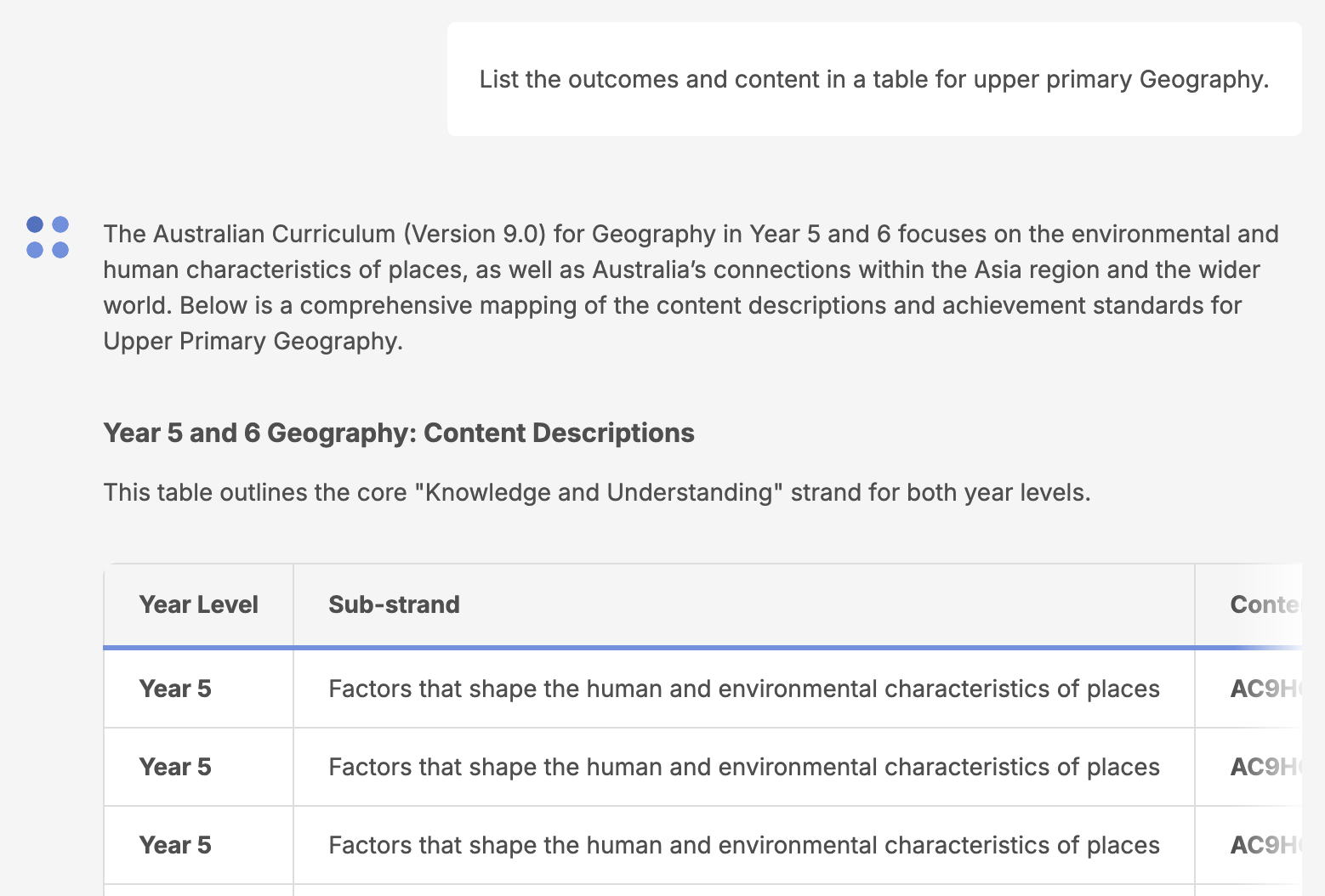The height and width of the screenshot is (896, 1325).
Task: Click the 'Year Level' table column header
Action: pos(198,604)
